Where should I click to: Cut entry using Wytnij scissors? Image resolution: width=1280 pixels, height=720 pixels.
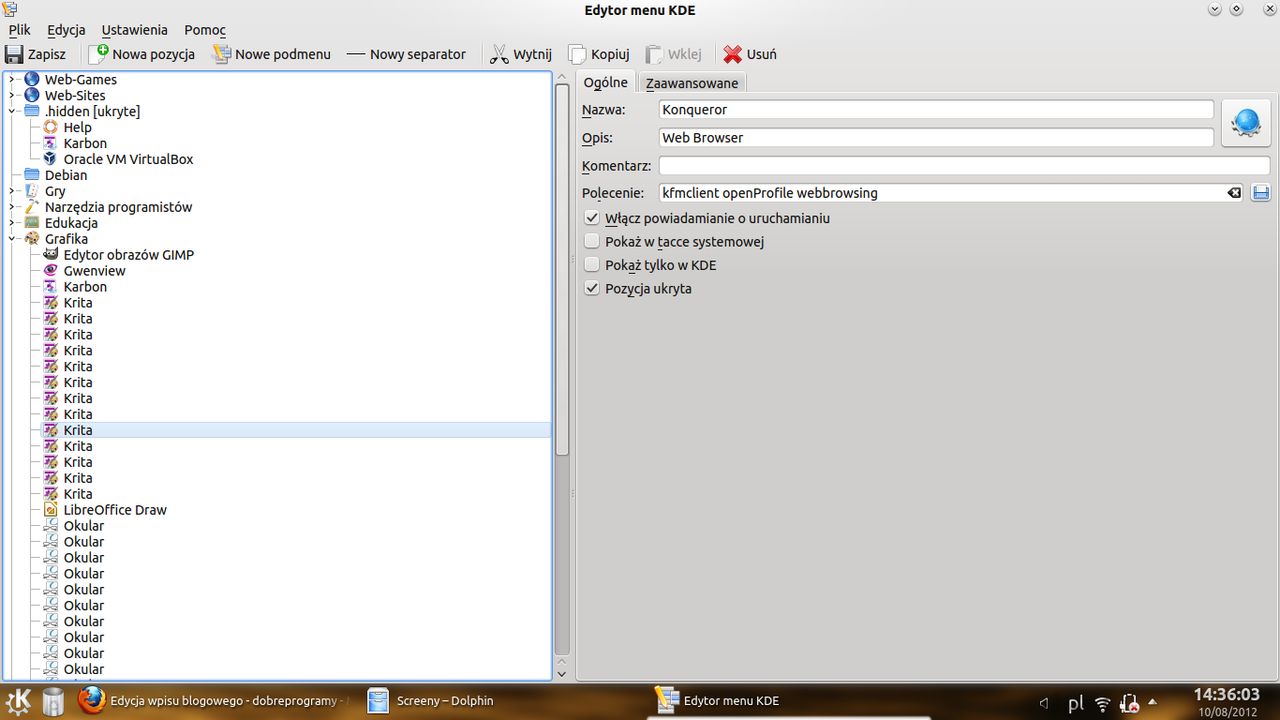tap(499, 54)
